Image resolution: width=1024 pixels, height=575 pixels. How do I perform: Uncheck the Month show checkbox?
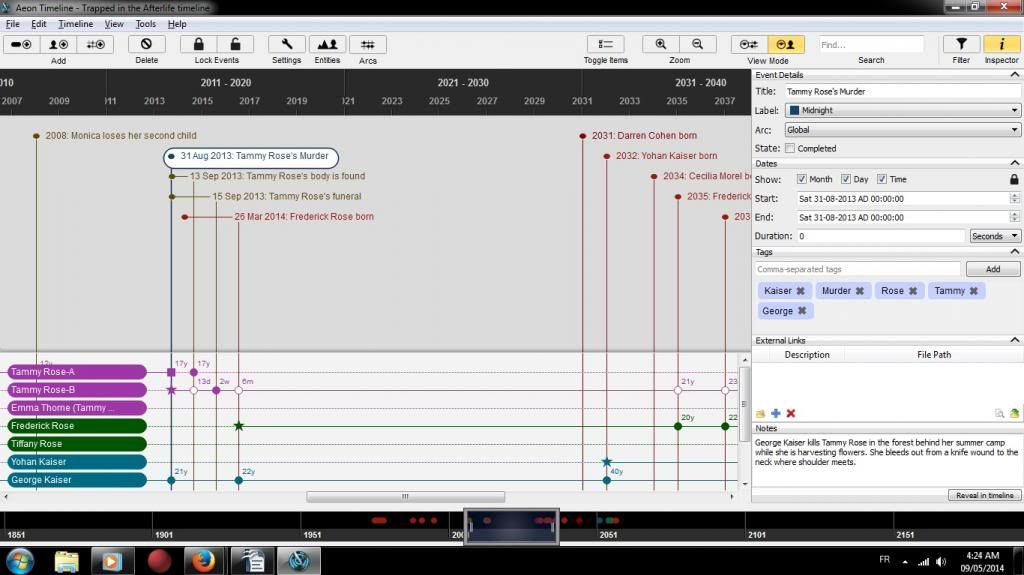(802, 180)
